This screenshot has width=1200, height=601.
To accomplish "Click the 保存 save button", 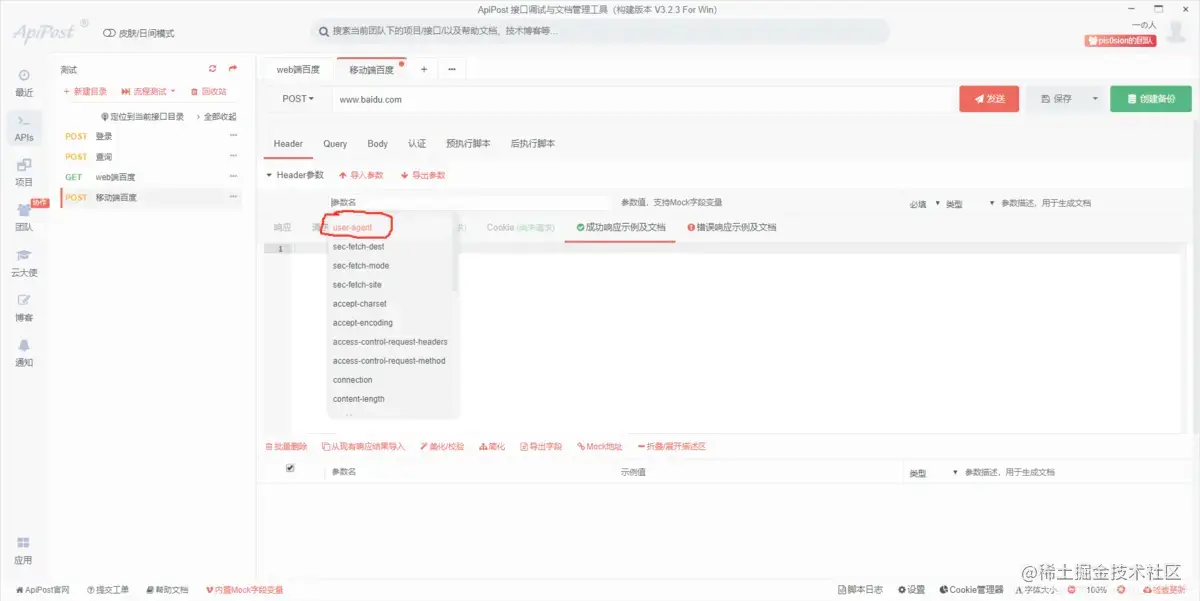I will pos(1056,99).
